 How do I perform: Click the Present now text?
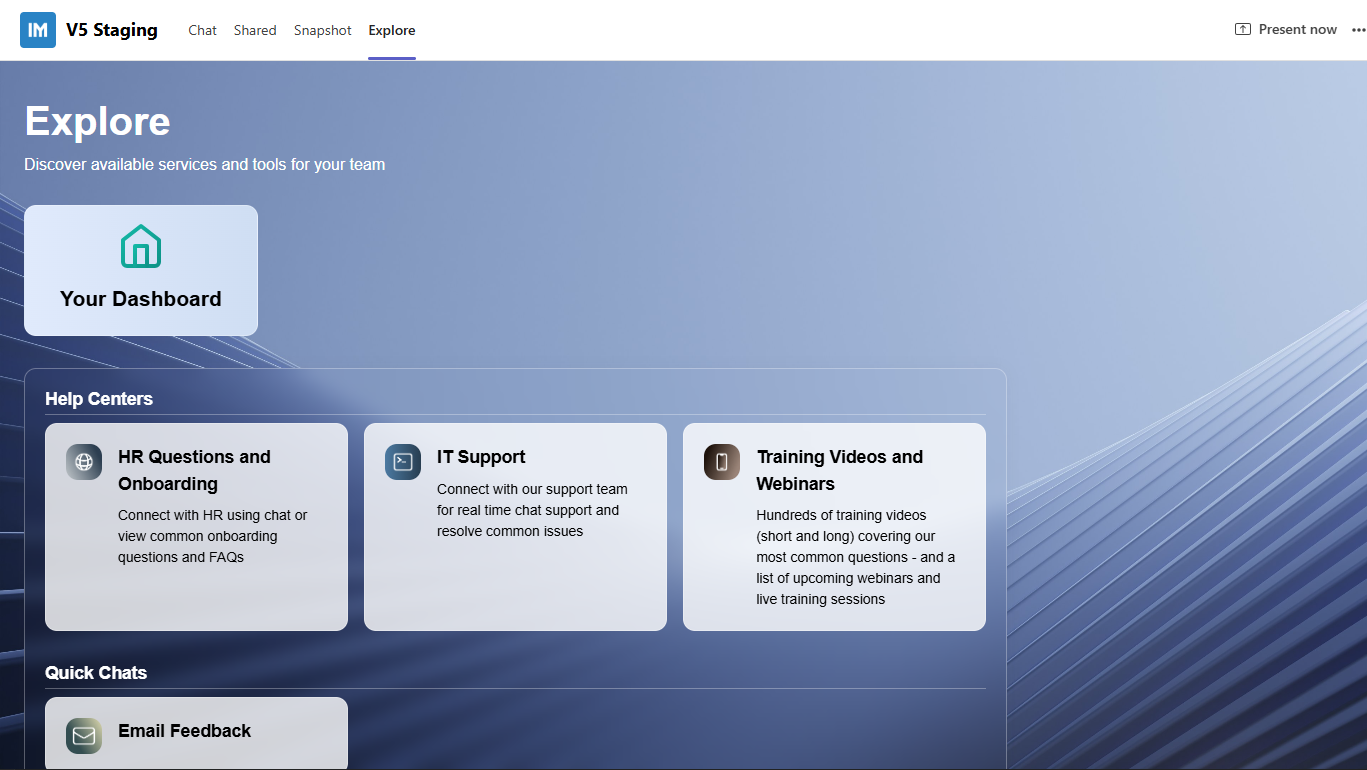coord(1297,30)
